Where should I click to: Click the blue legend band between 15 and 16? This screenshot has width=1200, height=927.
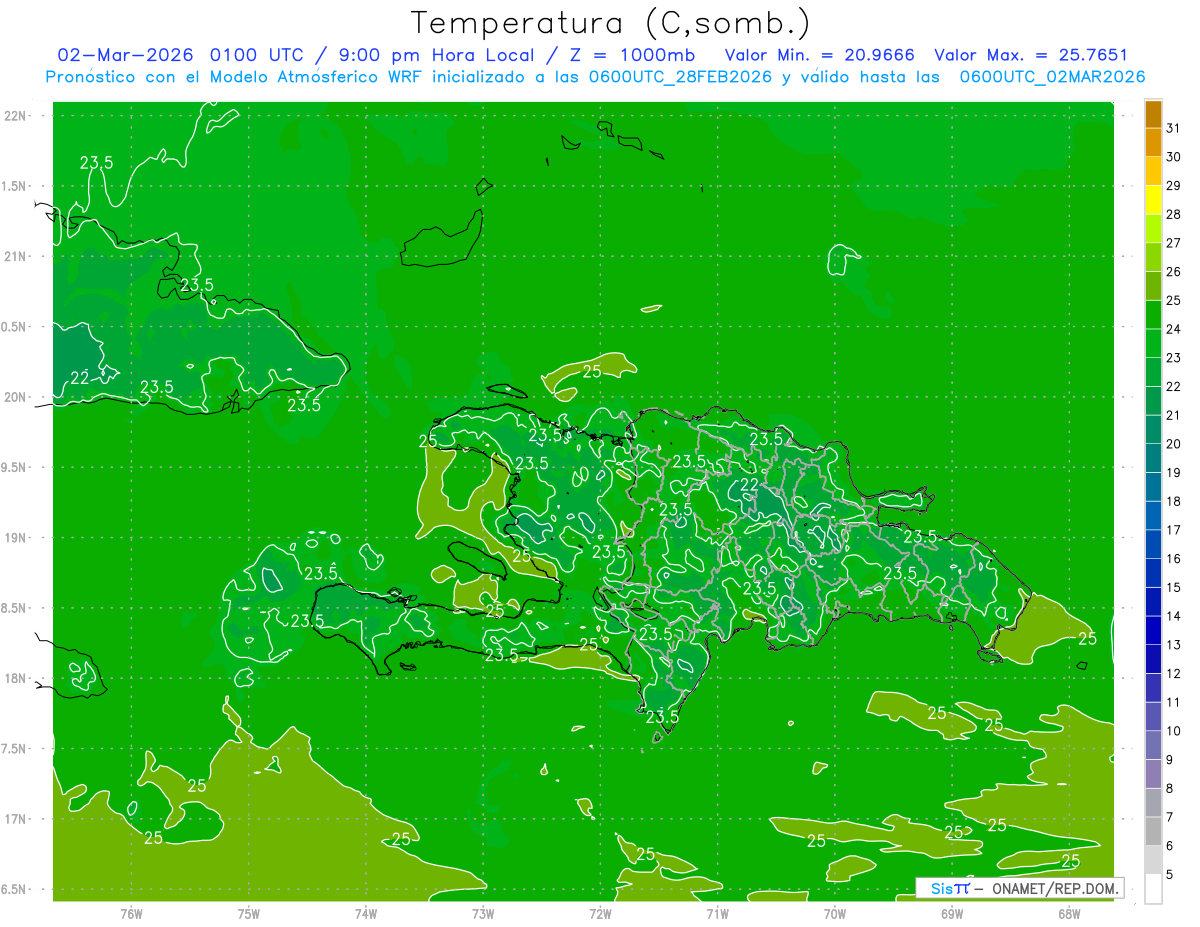pyautogui.click(x=1154, y=572)
